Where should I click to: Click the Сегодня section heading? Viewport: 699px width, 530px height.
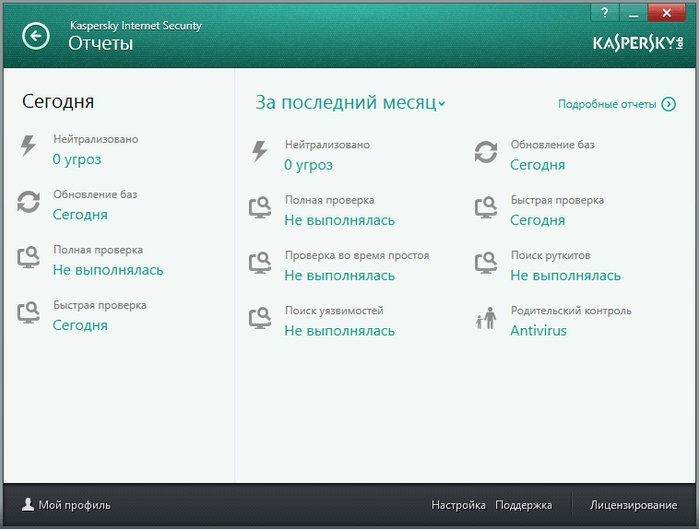[58, 102]
